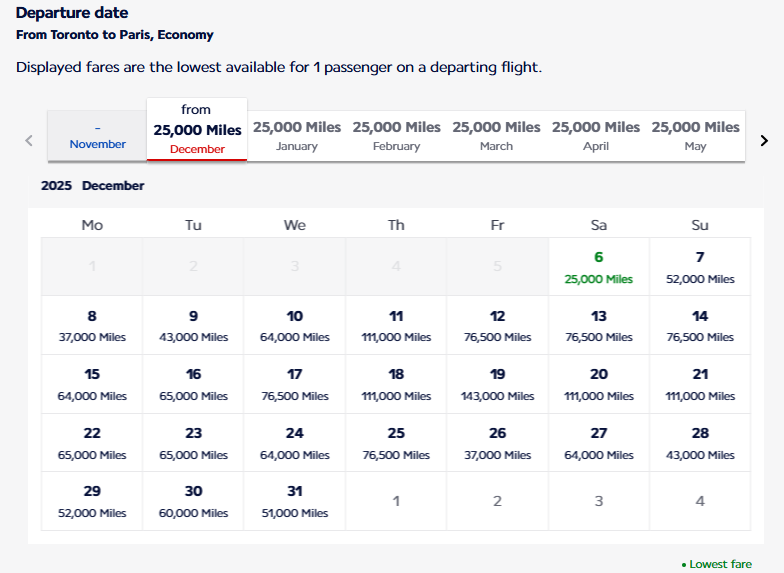Select December 16 for 65,000 Miles
This screenshot has width=784, height=573.
click(x=193, y=384)
